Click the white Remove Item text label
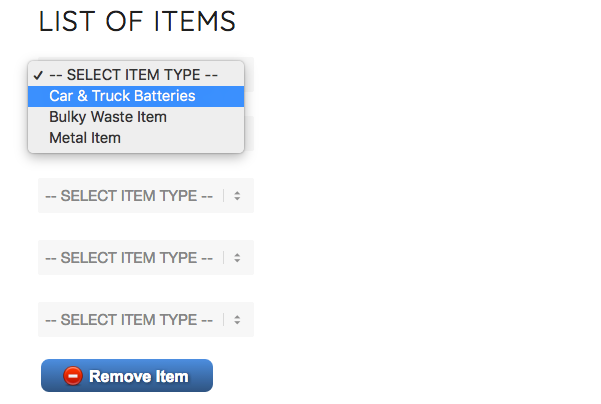This screenshot has width=601, height=404. 139,376
